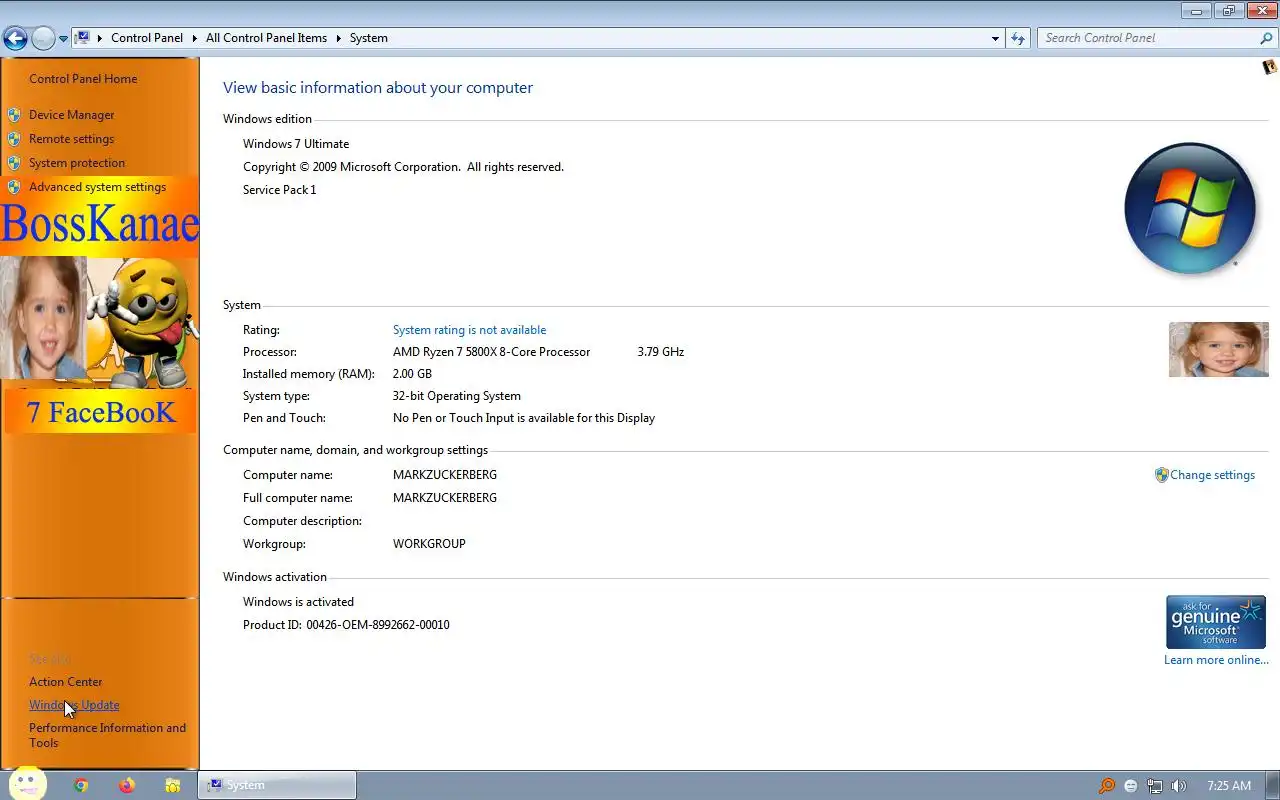Viewport: 1280px width, 800px height.
Task: Click the OEM child photo in System section
Action: click(1218, 349)
